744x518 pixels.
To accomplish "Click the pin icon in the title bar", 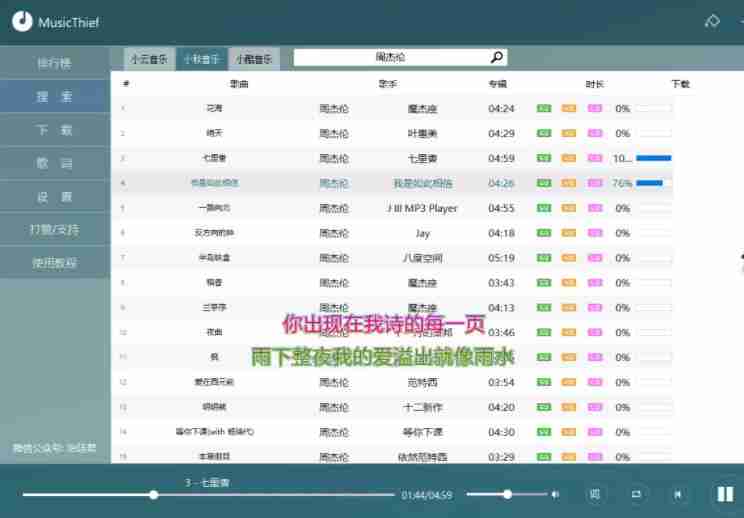I will coord(712,21).
